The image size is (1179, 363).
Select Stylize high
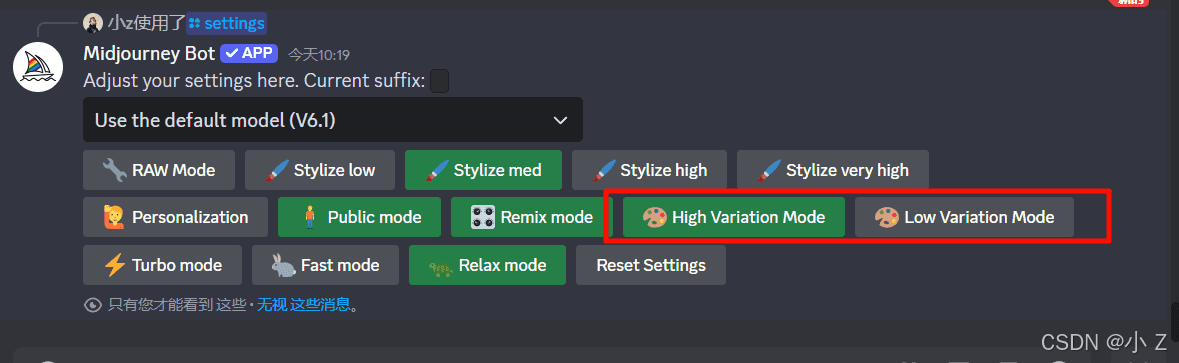(x=649, y=170)
